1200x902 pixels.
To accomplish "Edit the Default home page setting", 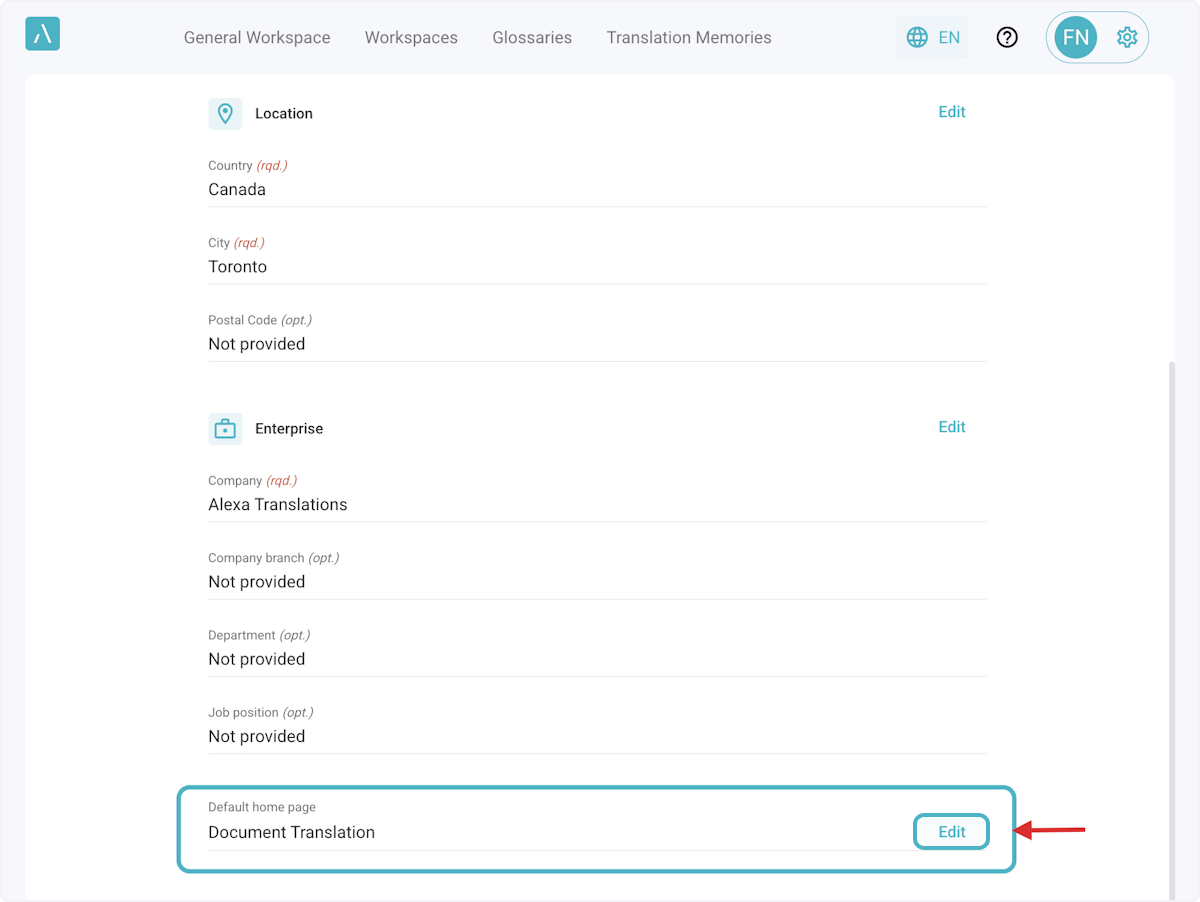I will pos(951,832).
